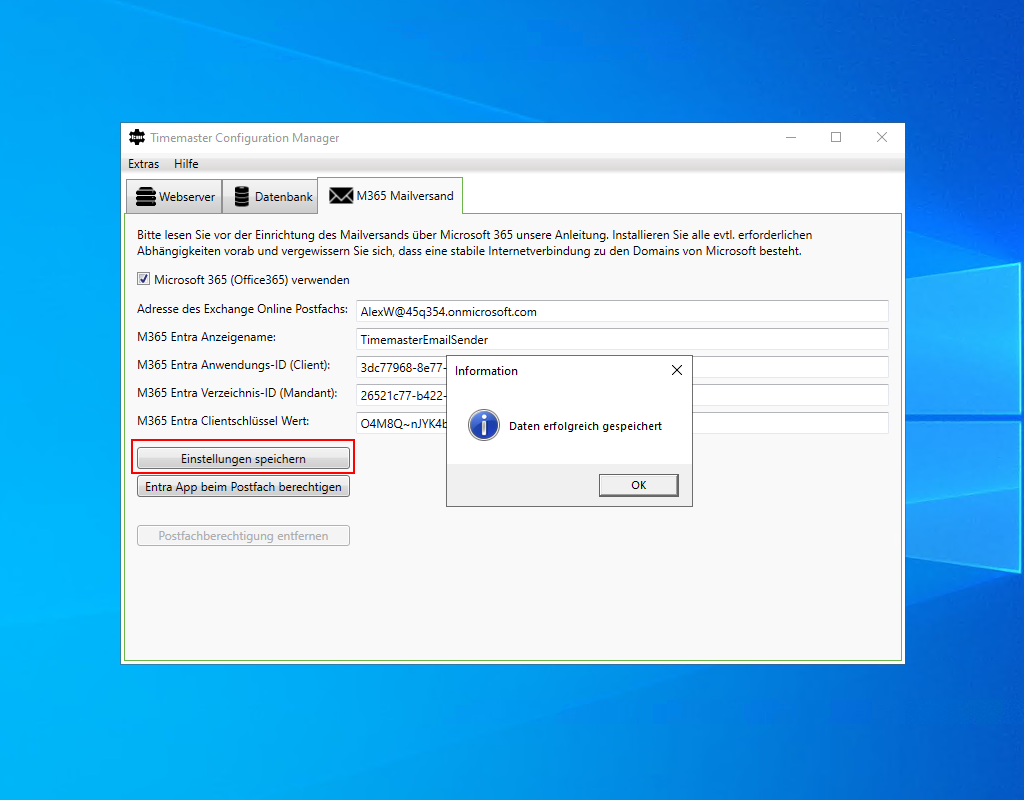1024x800 pixels.
Task: Click into the Entra Anwendungs-ID (Client) field
Action: coord(400,367)
